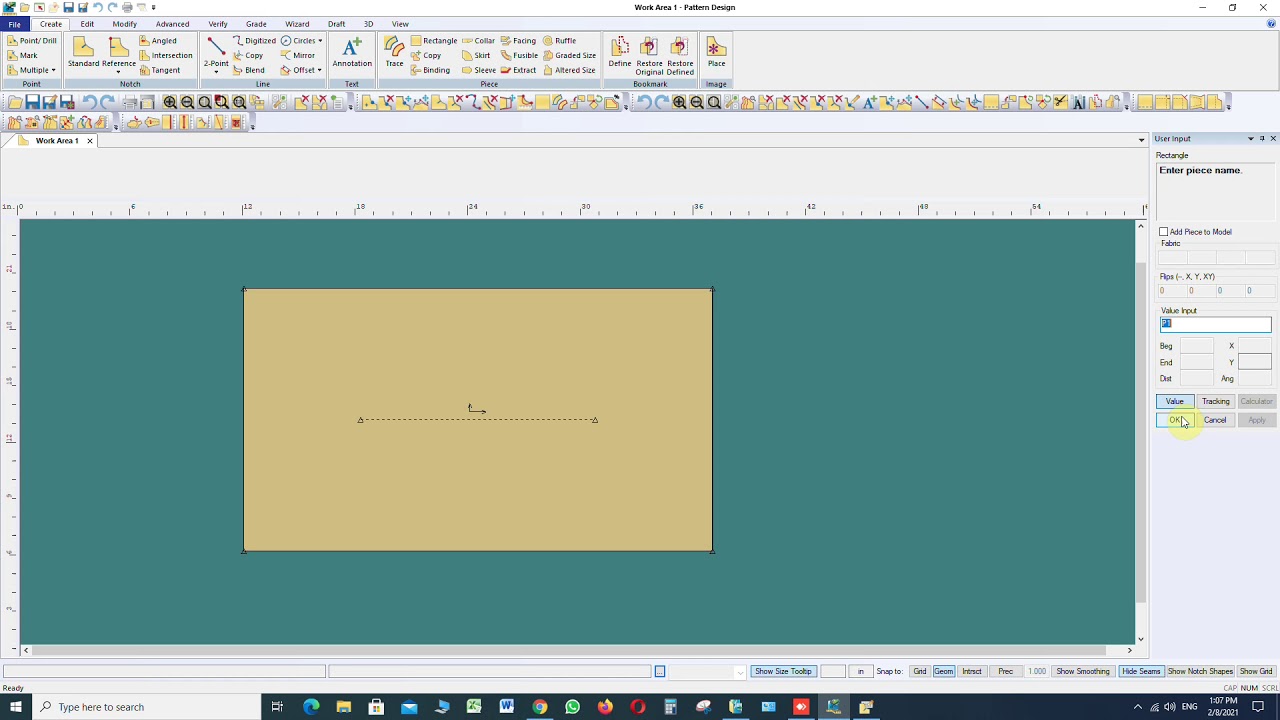Choose the Digitized line tool

[x=254, y=41]
